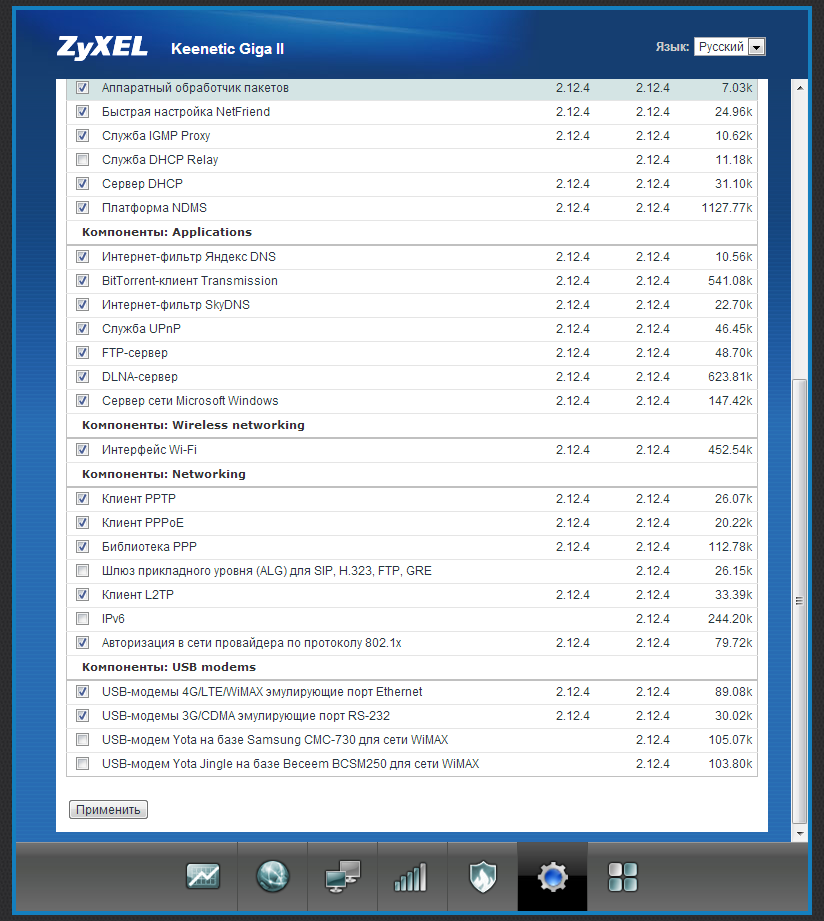Click scrollbar down arrow
Image resolution: width=824 pixels, height=921 pixels.
(799, 833)
